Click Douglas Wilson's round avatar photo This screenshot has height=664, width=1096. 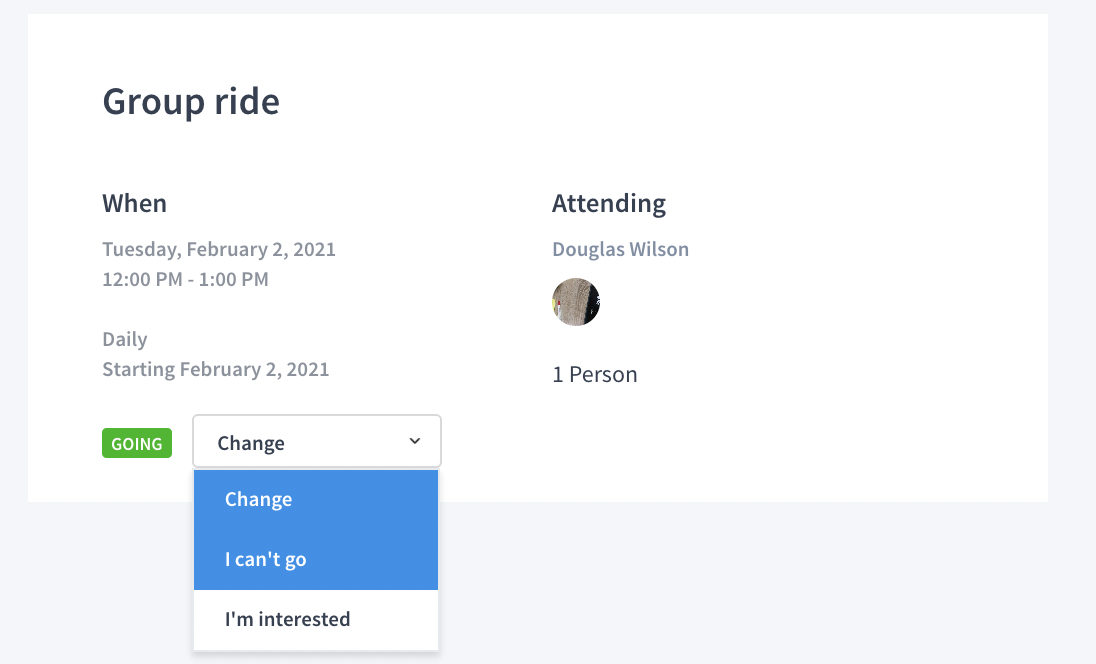(x=576, y=302)
